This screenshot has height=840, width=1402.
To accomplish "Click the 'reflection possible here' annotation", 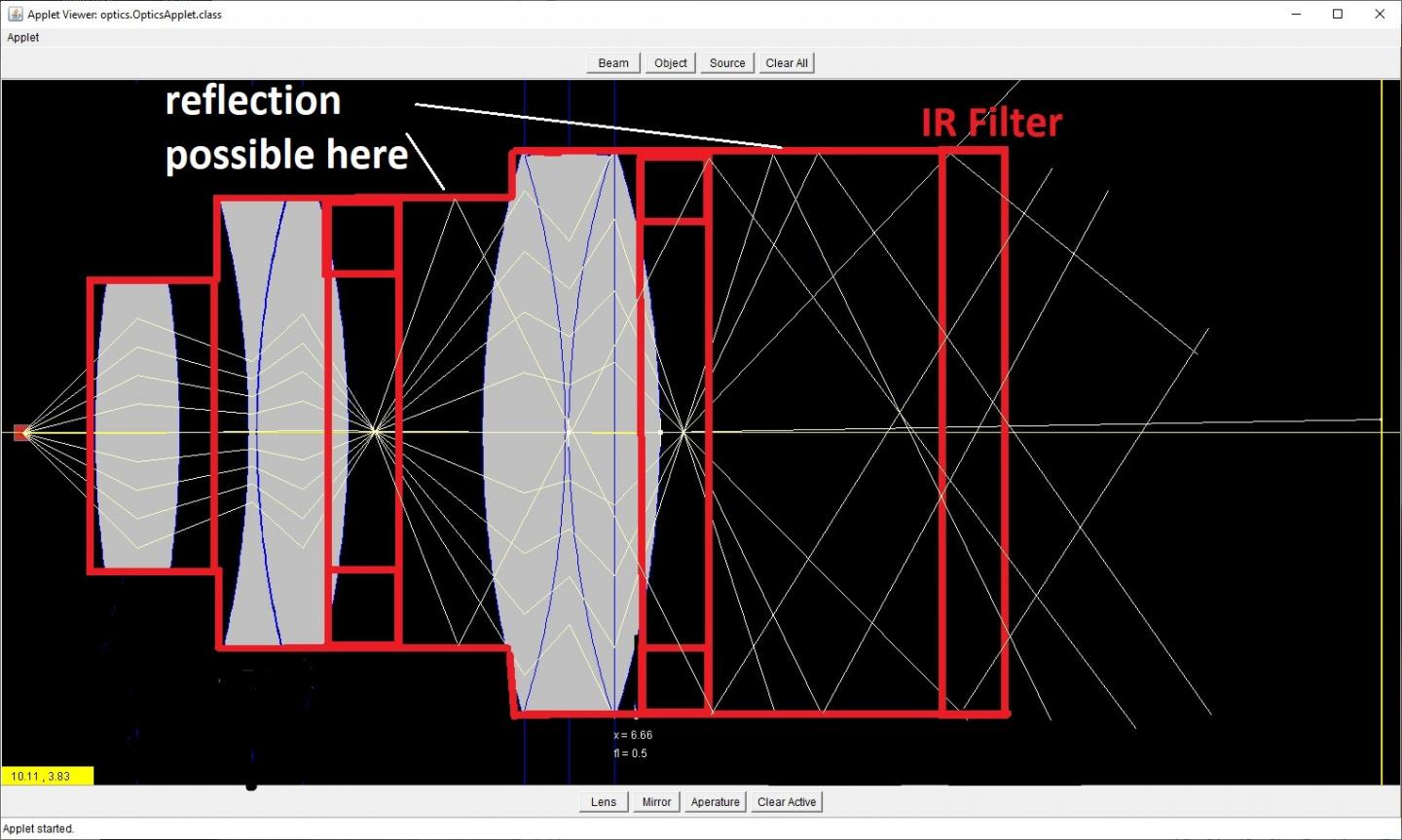I will tap(286, 128).
